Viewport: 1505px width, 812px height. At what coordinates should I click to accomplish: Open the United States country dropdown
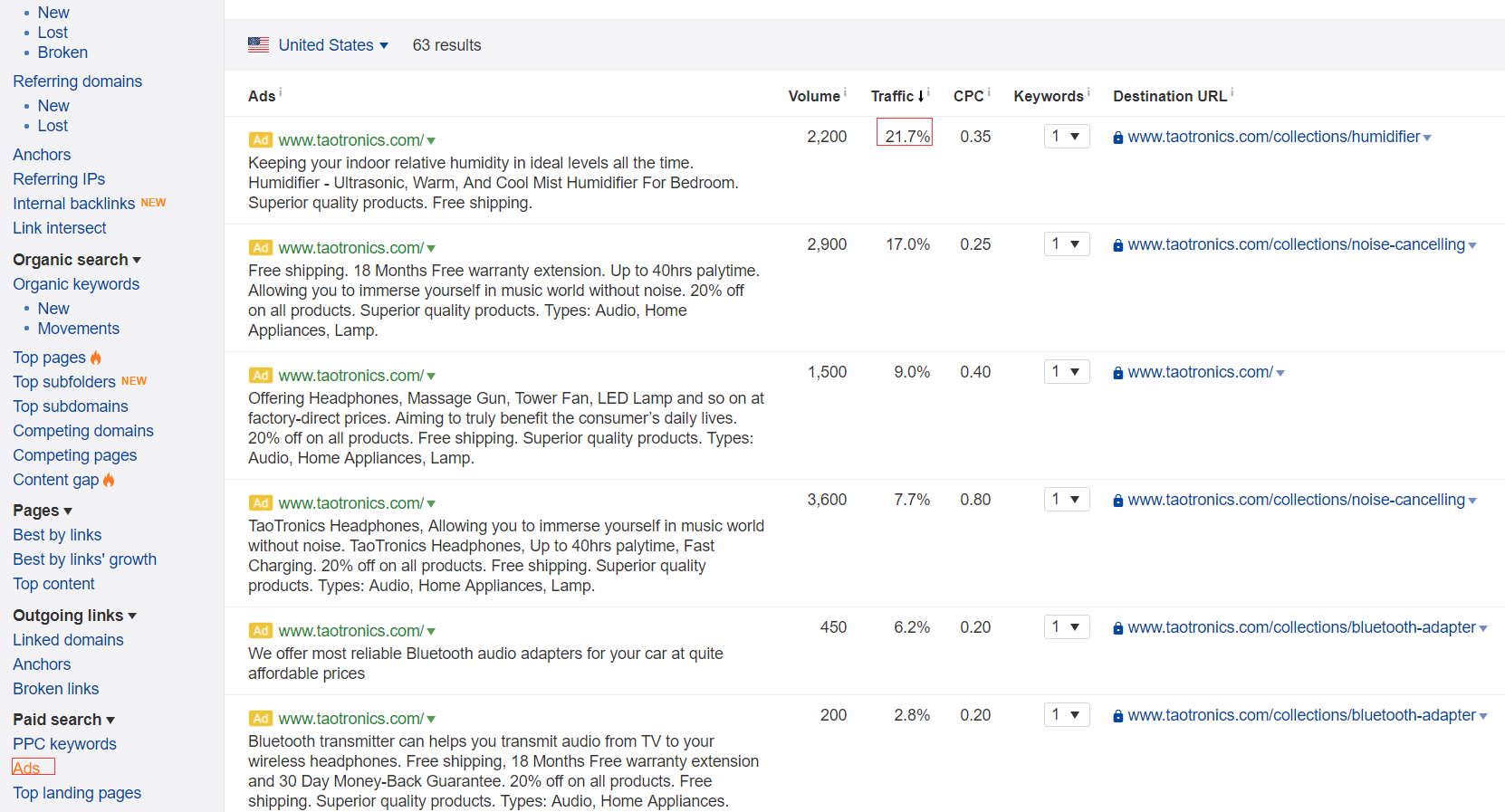[x=333, y=45]
